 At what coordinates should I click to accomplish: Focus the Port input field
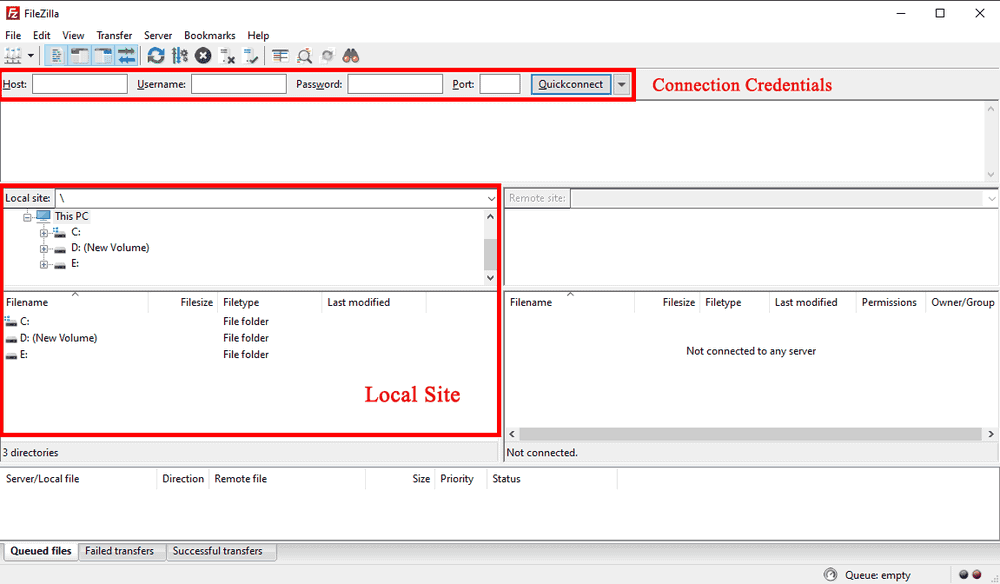(500, 84)
